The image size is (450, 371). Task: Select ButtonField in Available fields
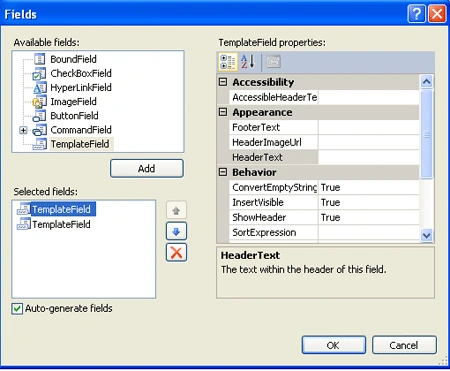(x=74, y=116)
